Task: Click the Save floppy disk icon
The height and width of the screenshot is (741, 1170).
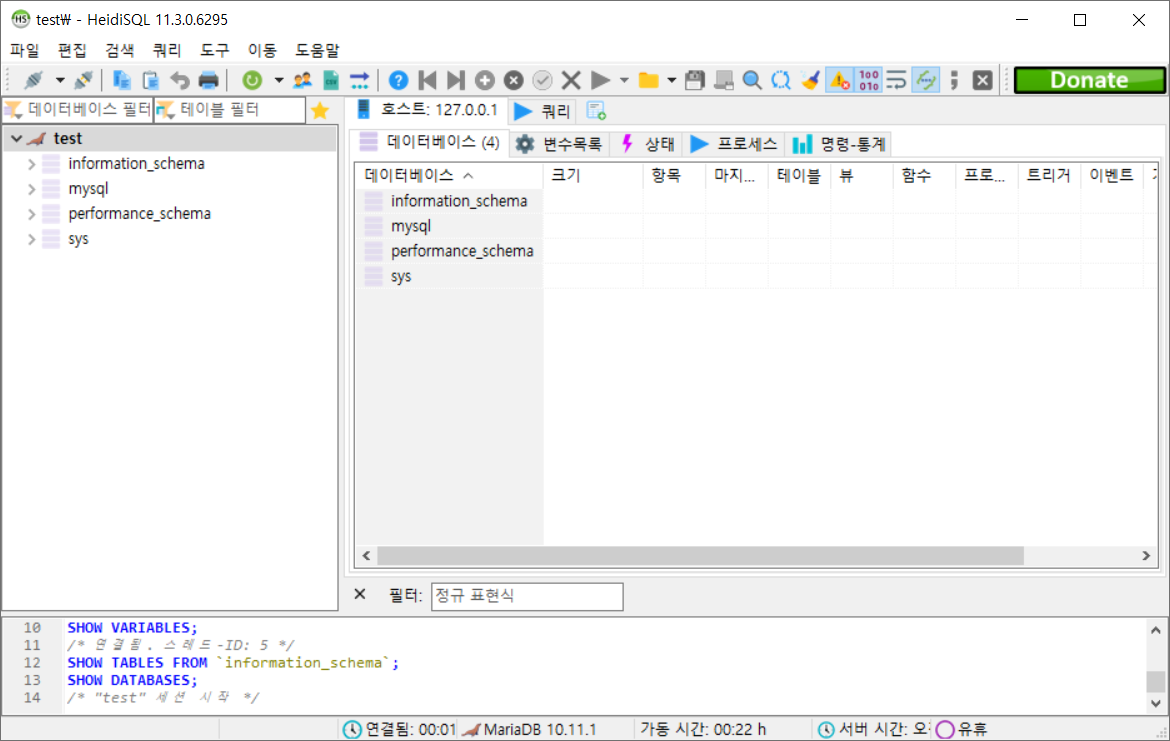Action: 695,80
